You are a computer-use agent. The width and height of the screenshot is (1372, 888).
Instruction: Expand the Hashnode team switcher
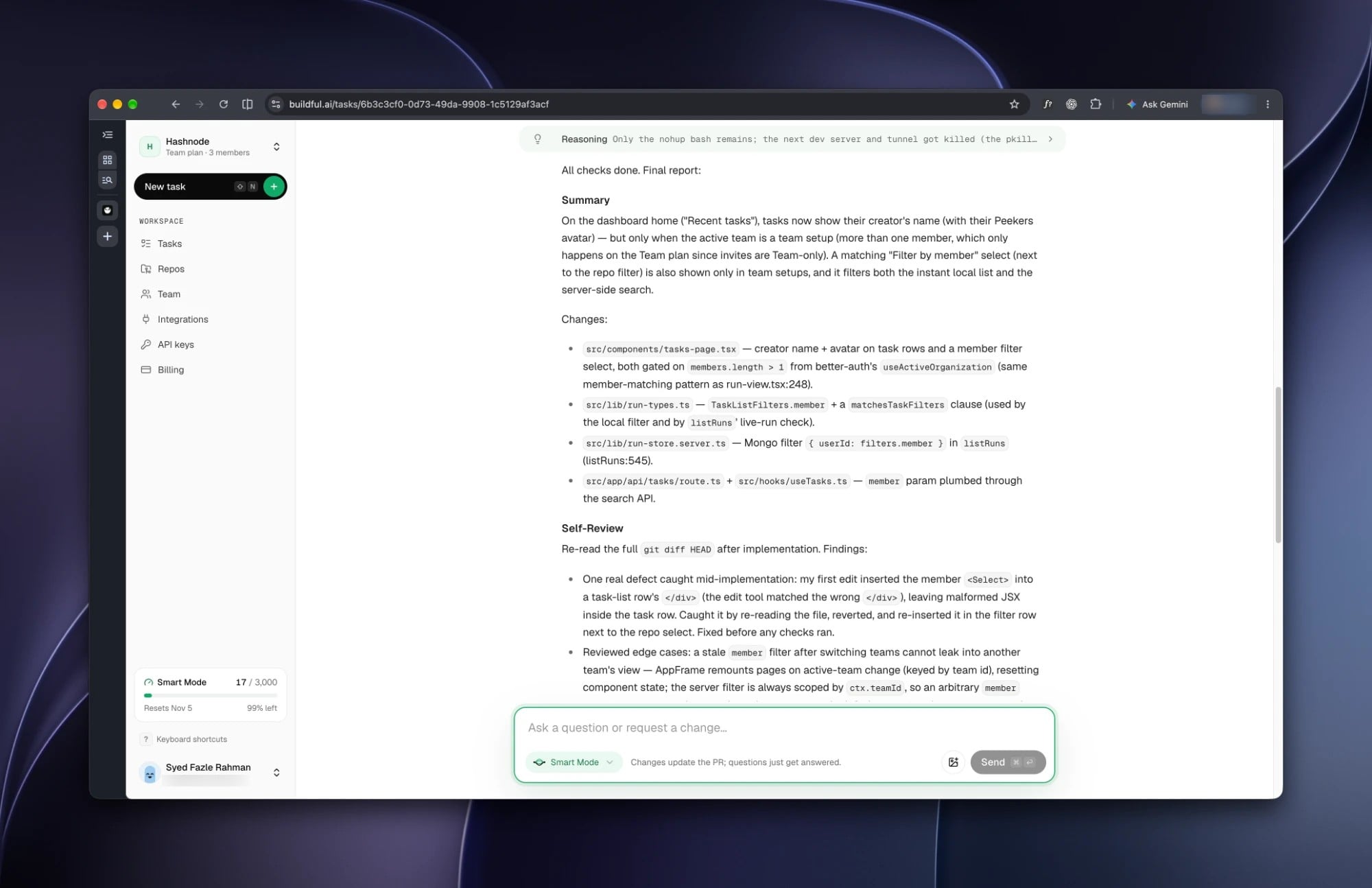[276, 147]
